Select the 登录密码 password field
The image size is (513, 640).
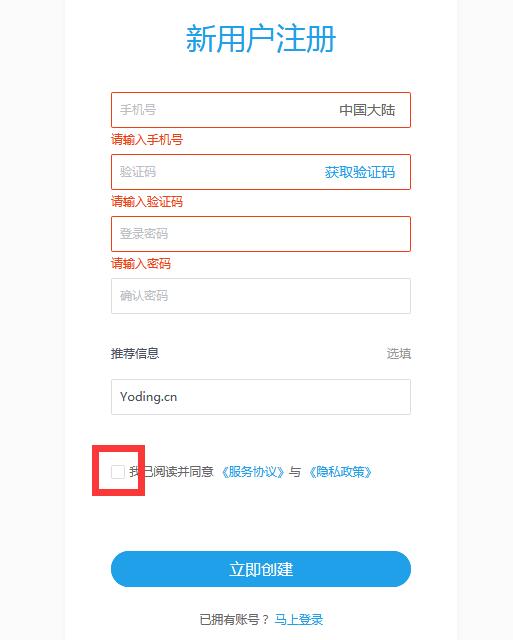click(x=261, y=234)
